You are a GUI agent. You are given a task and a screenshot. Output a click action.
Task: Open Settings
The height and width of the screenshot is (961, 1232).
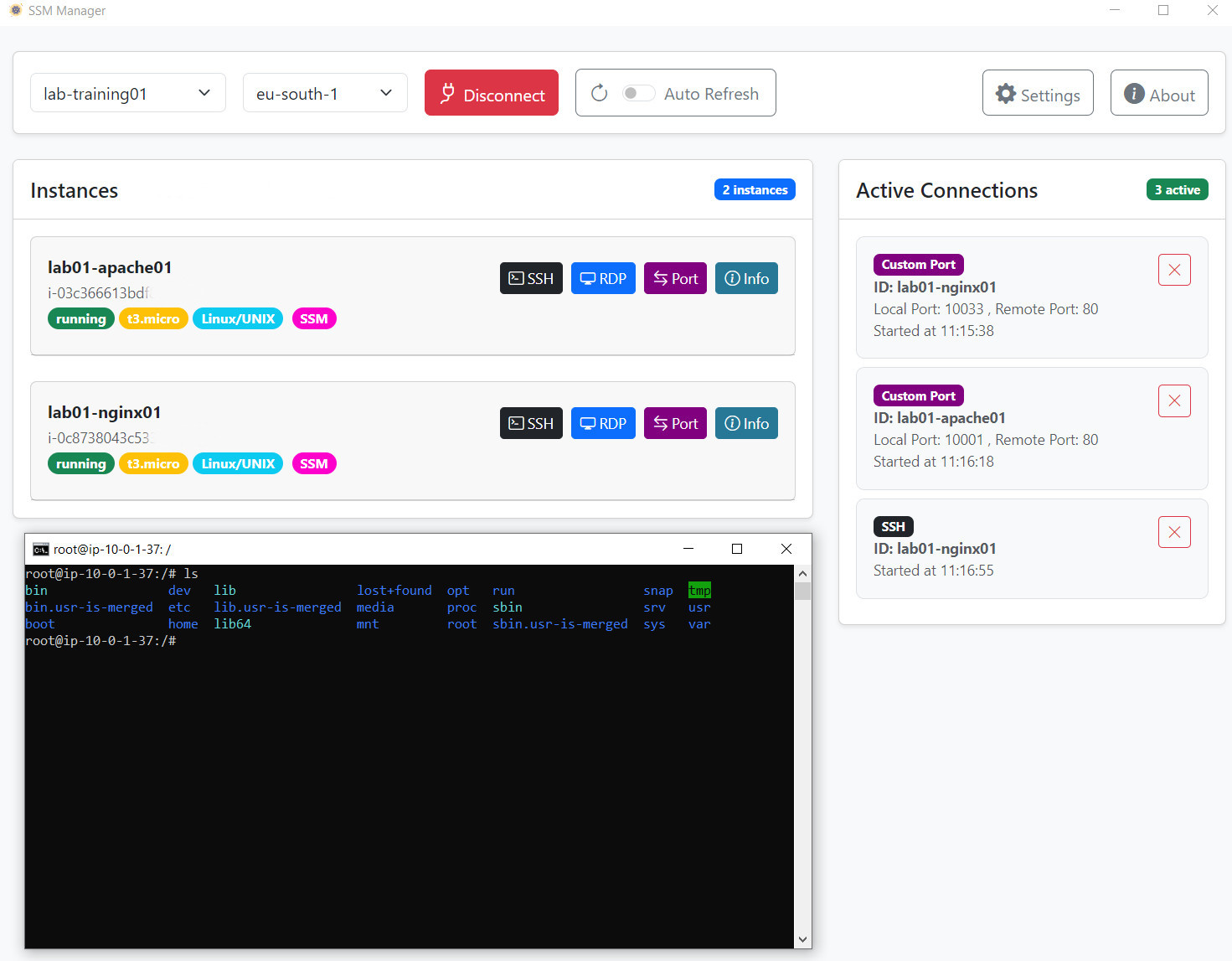(1038, 93)
